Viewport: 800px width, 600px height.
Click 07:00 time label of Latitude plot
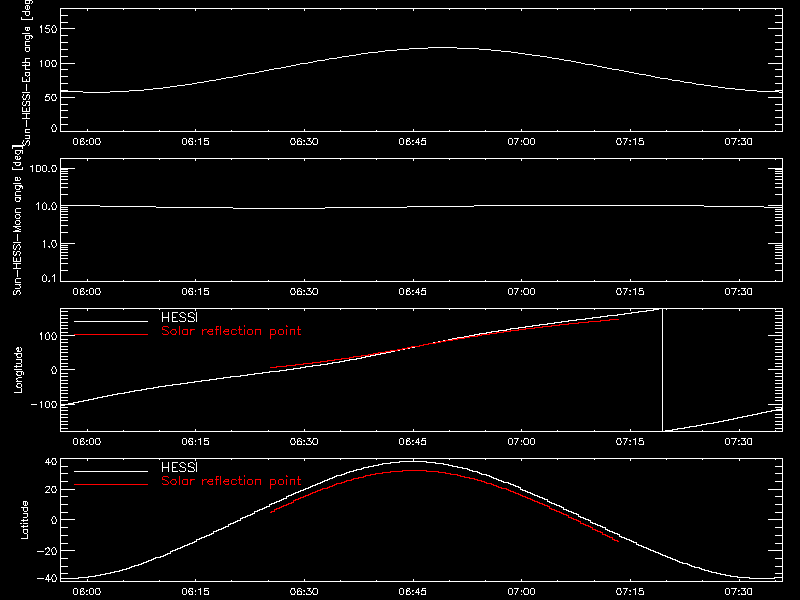click(x=521, y=592)
